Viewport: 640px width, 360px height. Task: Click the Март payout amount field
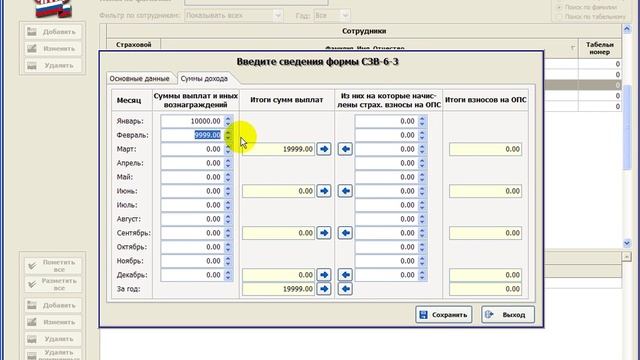click(x=192, y=149)
